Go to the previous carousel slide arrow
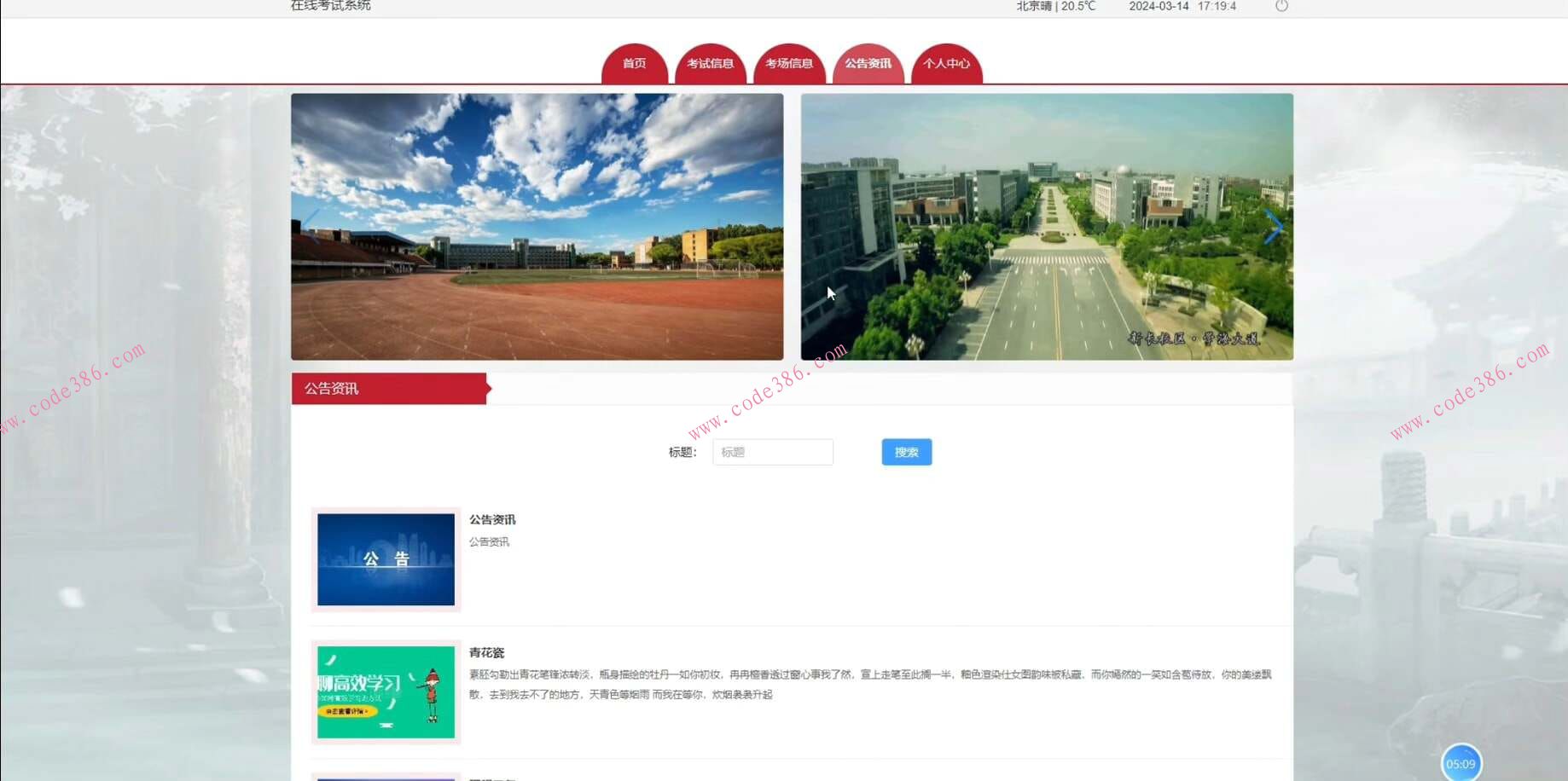The height and width of the screenshot is (781, 1568). (311, 227)
